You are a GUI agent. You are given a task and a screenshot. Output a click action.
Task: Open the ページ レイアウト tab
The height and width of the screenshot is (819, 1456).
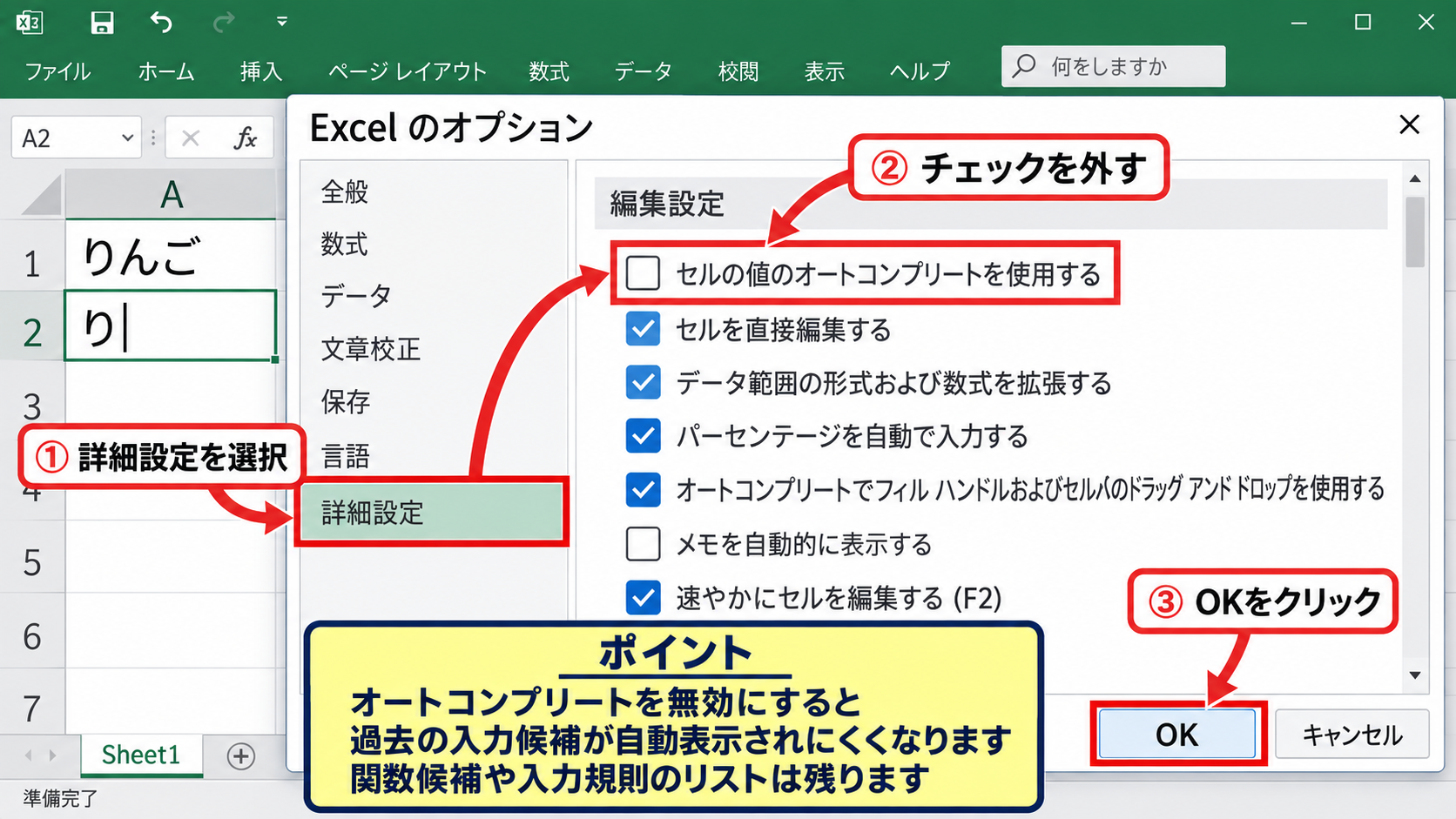(x=407, y=71)
